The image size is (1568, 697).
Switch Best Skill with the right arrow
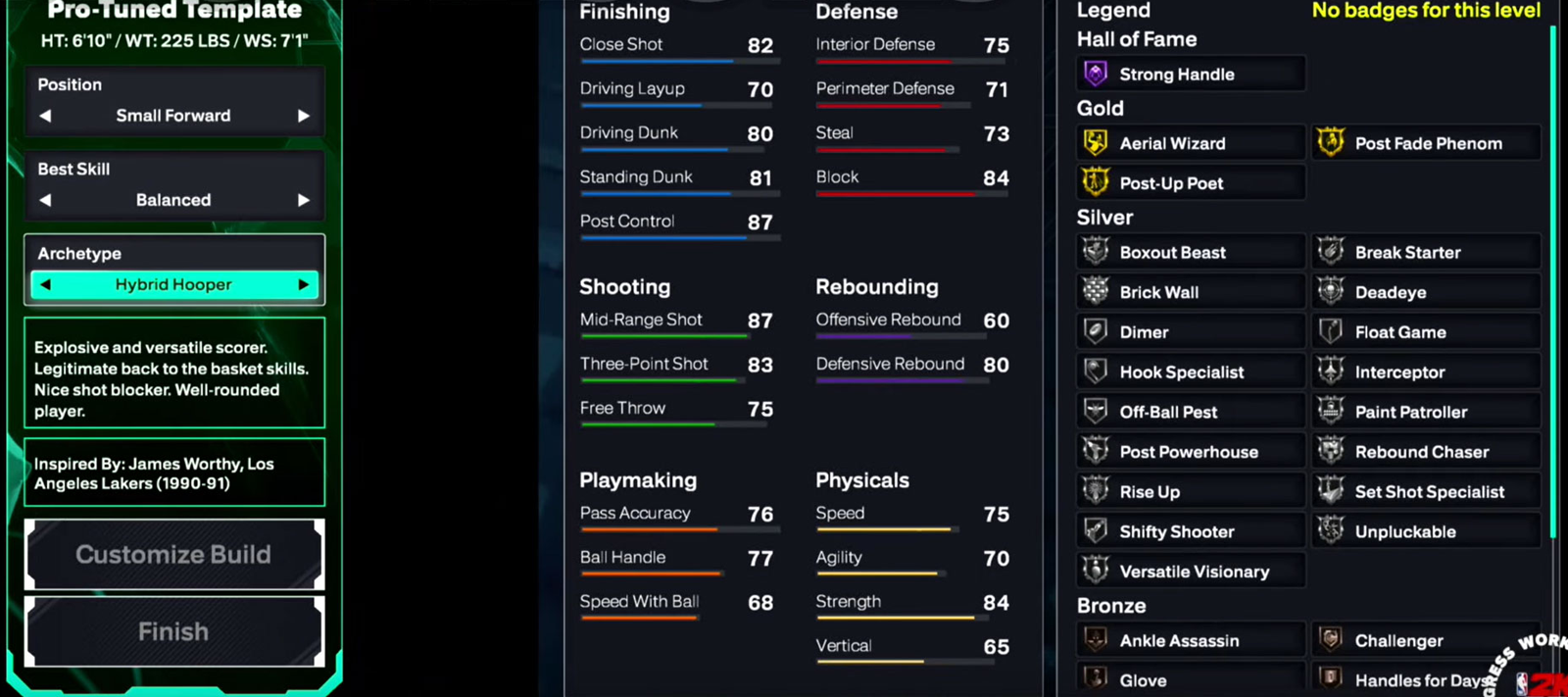tap(304, 200)
